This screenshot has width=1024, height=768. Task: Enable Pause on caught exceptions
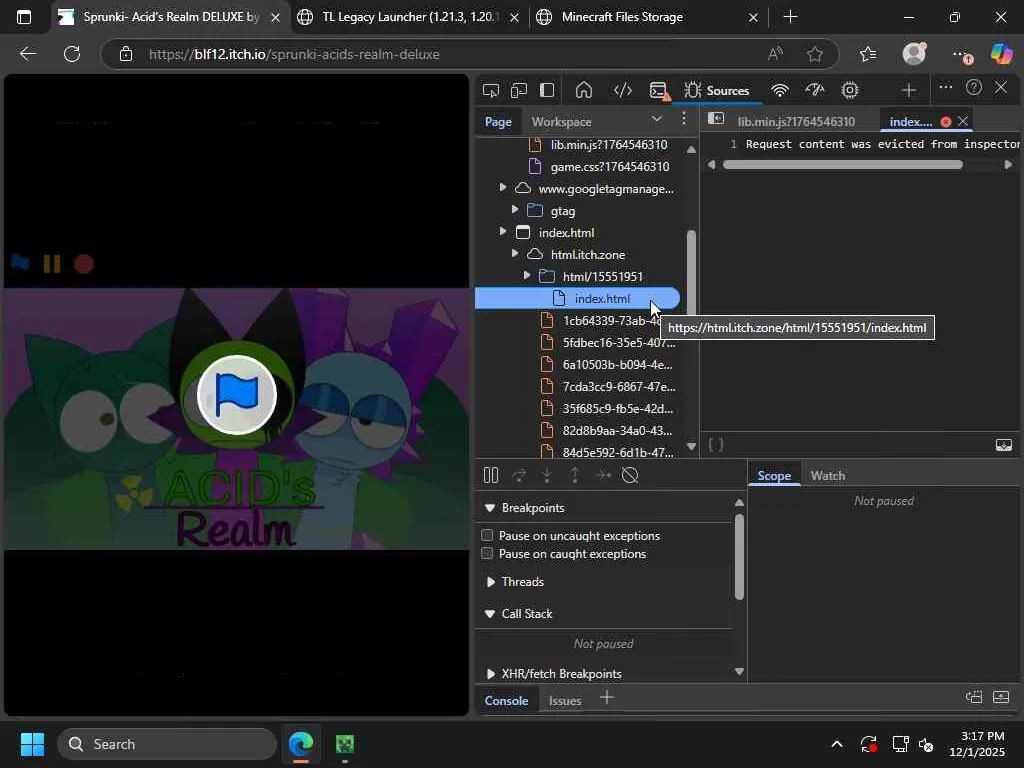coord(487,553)
